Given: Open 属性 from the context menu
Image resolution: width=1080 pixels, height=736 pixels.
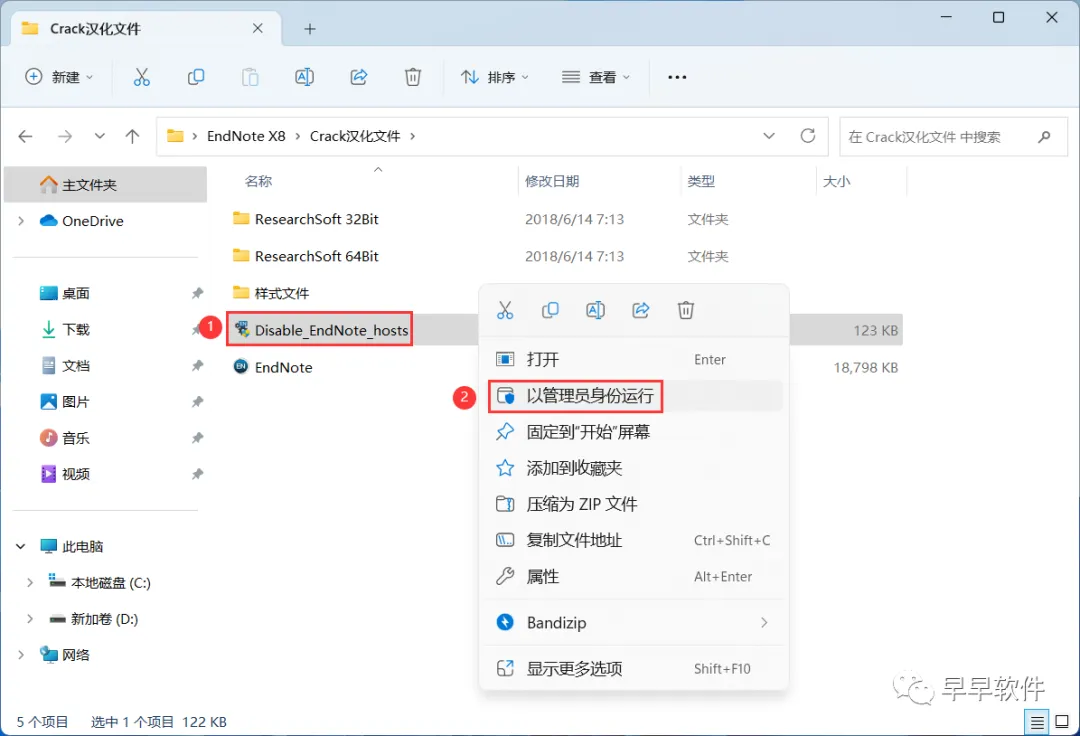Looking at the screenshot, I should point(635,576).
